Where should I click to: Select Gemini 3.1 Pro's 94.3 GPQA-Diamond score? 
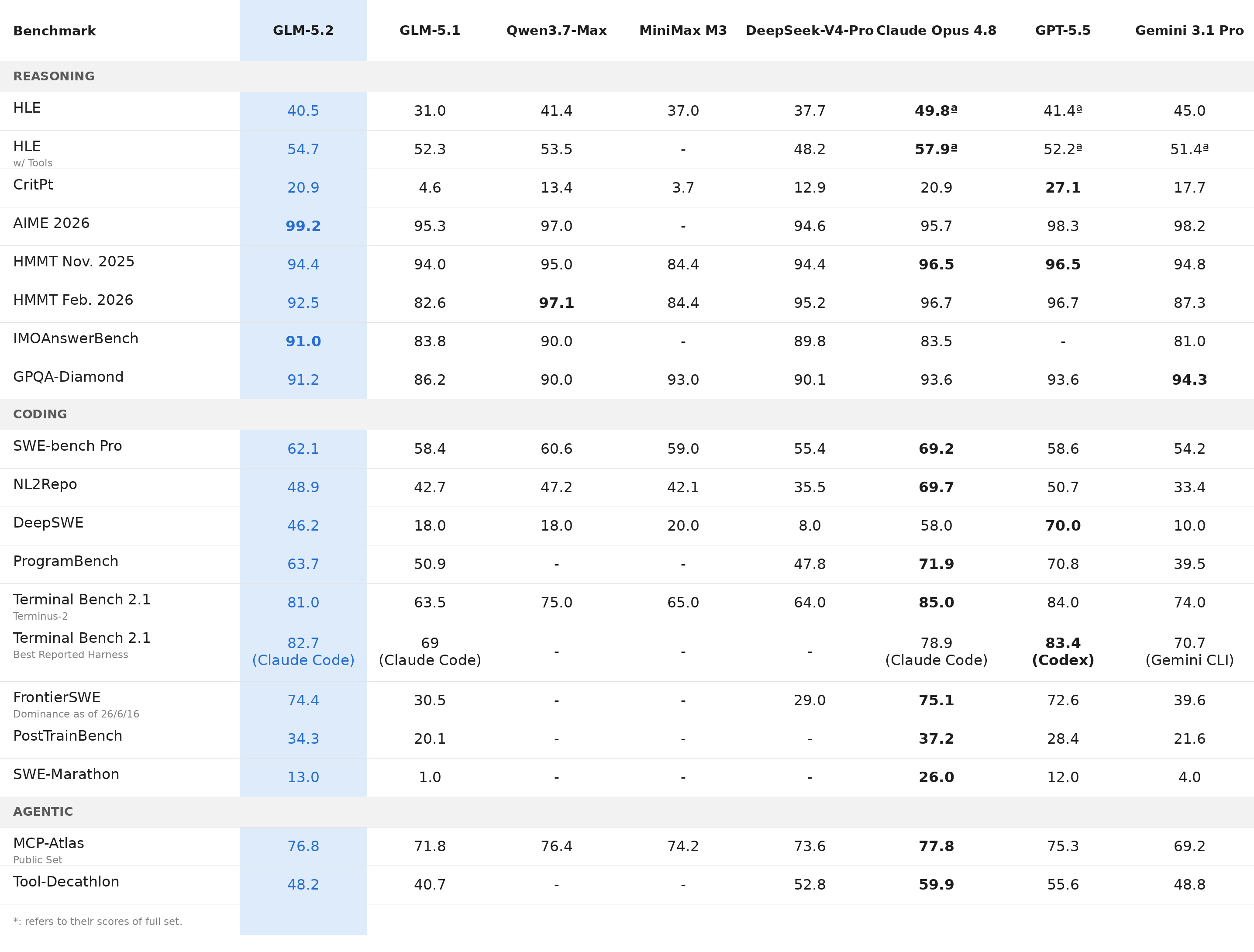tap(1189, 380)
